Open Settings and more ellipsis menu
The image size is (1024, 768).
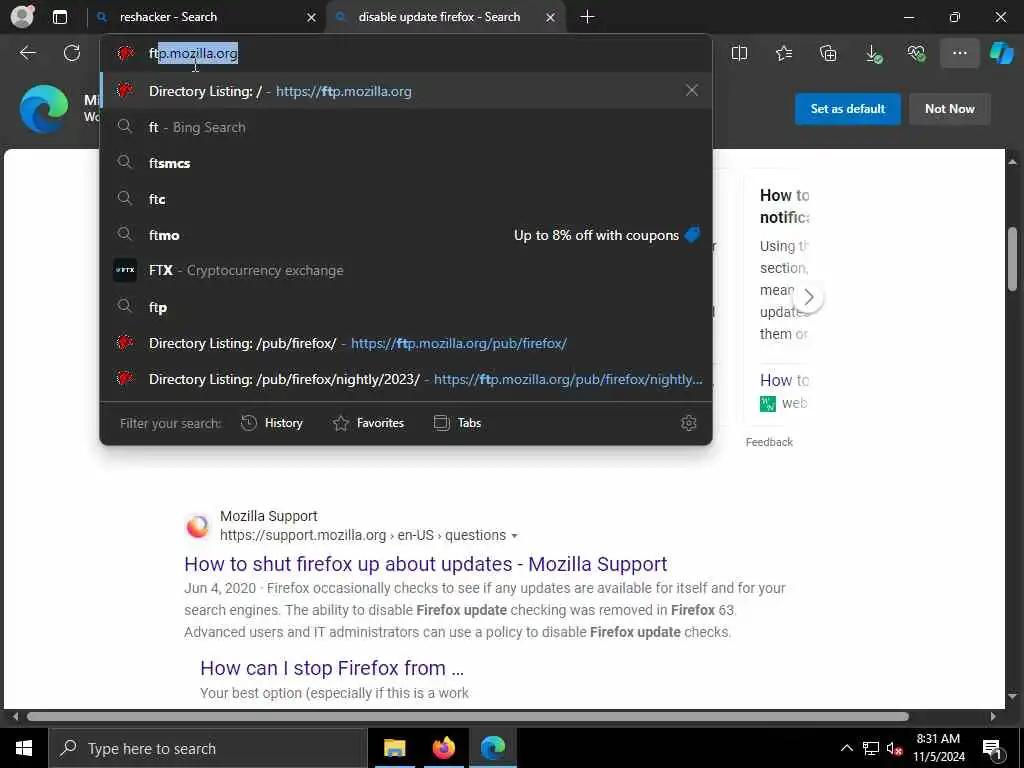(959, 54)
